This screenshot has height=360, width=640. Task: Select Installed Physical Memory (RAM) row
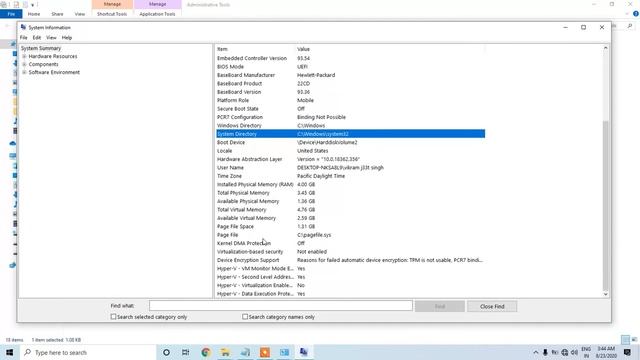point(350,184)
